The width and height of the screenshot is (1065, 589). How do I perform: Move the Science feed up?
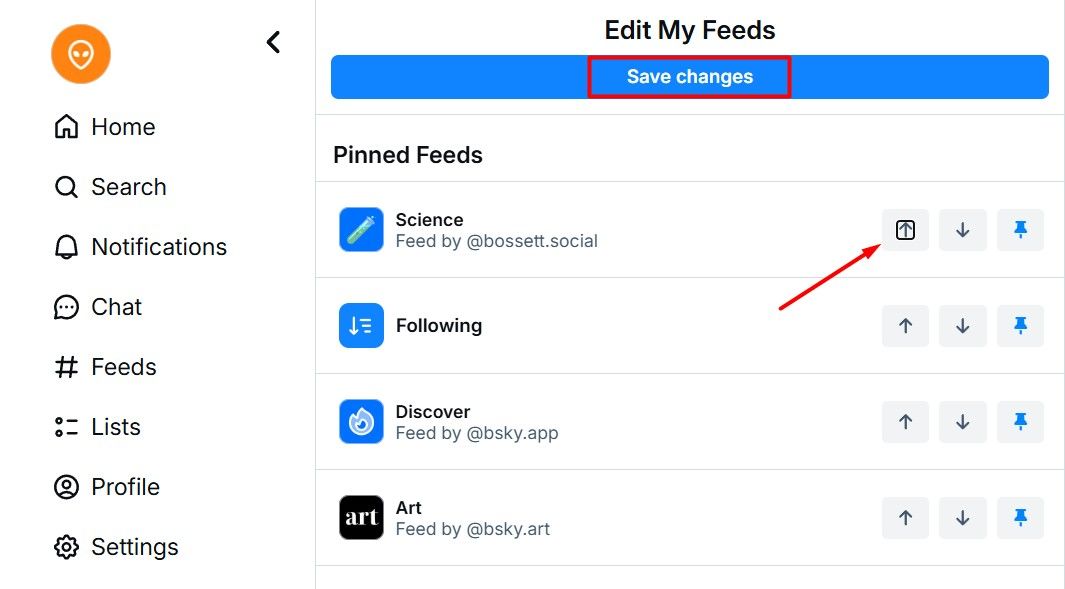coord(905,230)
